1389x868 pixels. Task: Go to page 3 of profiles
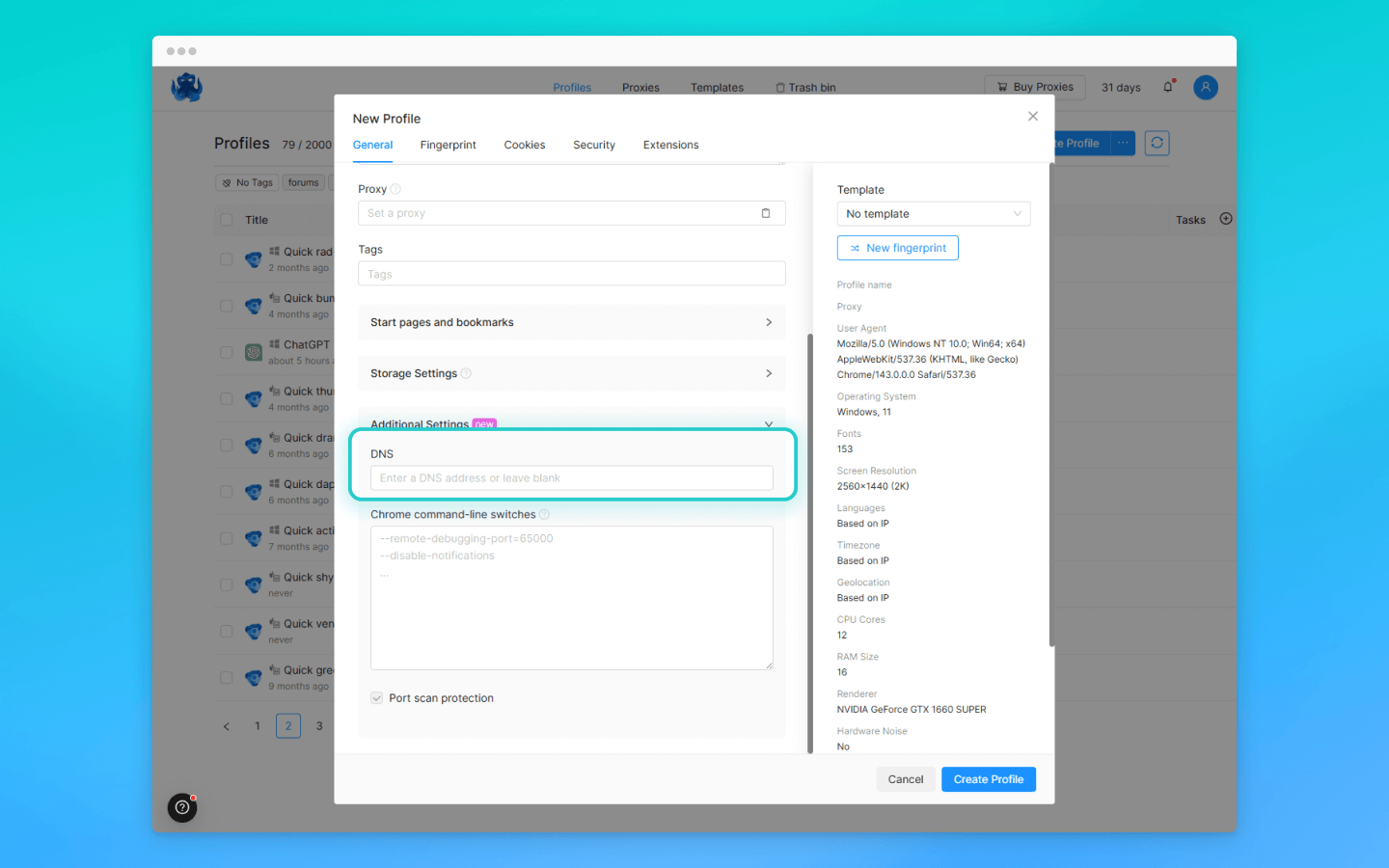(x=319, y=726)
